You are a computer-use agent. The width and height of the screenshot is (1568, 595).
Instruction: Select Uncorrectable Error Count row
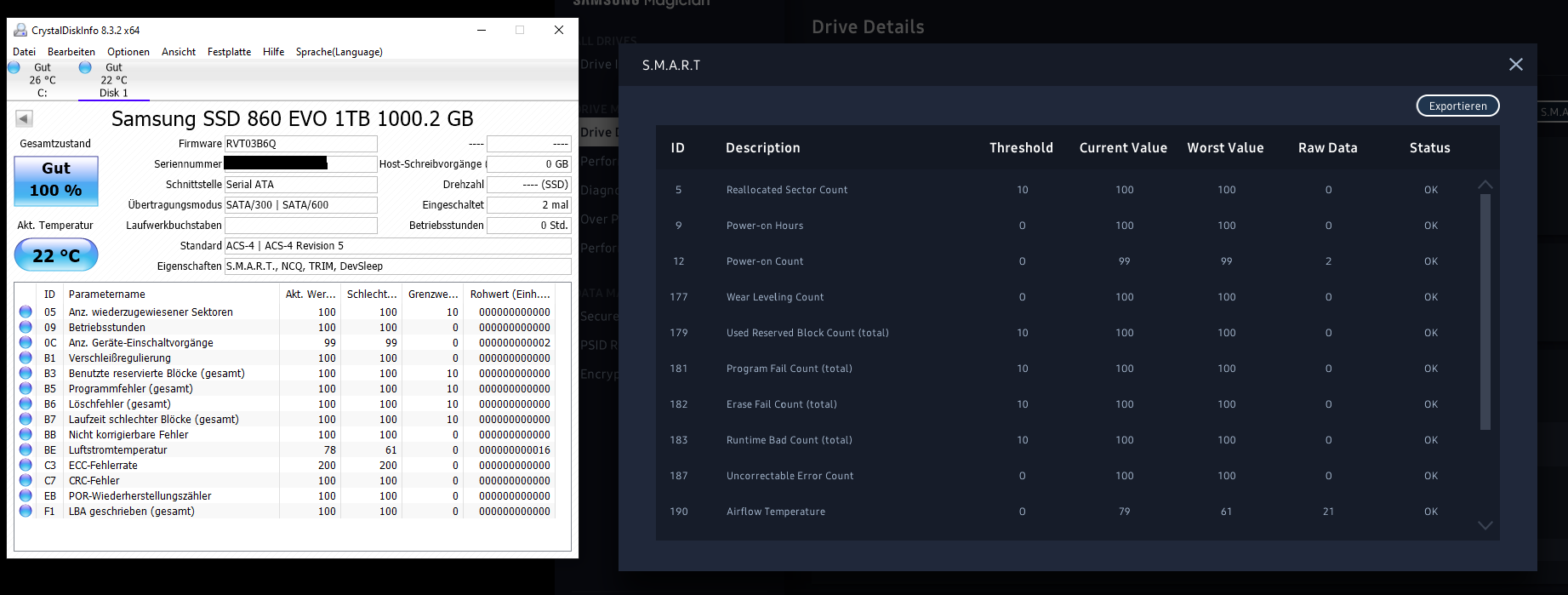point(1067,476)
